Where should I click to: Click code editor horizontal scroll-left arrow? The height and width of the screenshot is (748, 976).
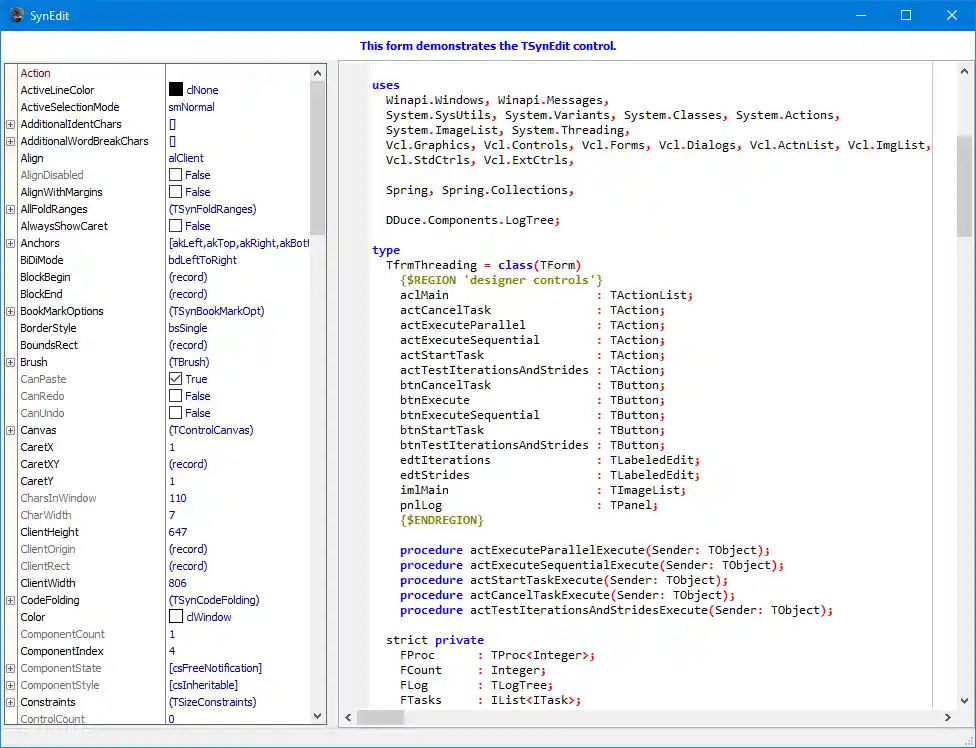pyautogui.click(x=347, y=718)
